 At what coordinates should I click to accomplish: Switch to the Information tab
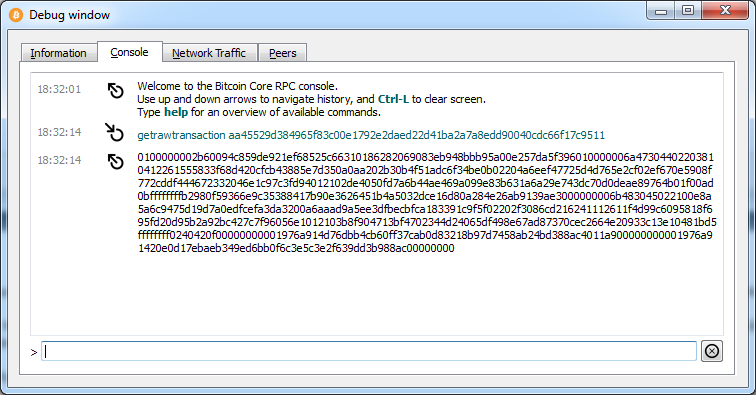click(58, 53)
